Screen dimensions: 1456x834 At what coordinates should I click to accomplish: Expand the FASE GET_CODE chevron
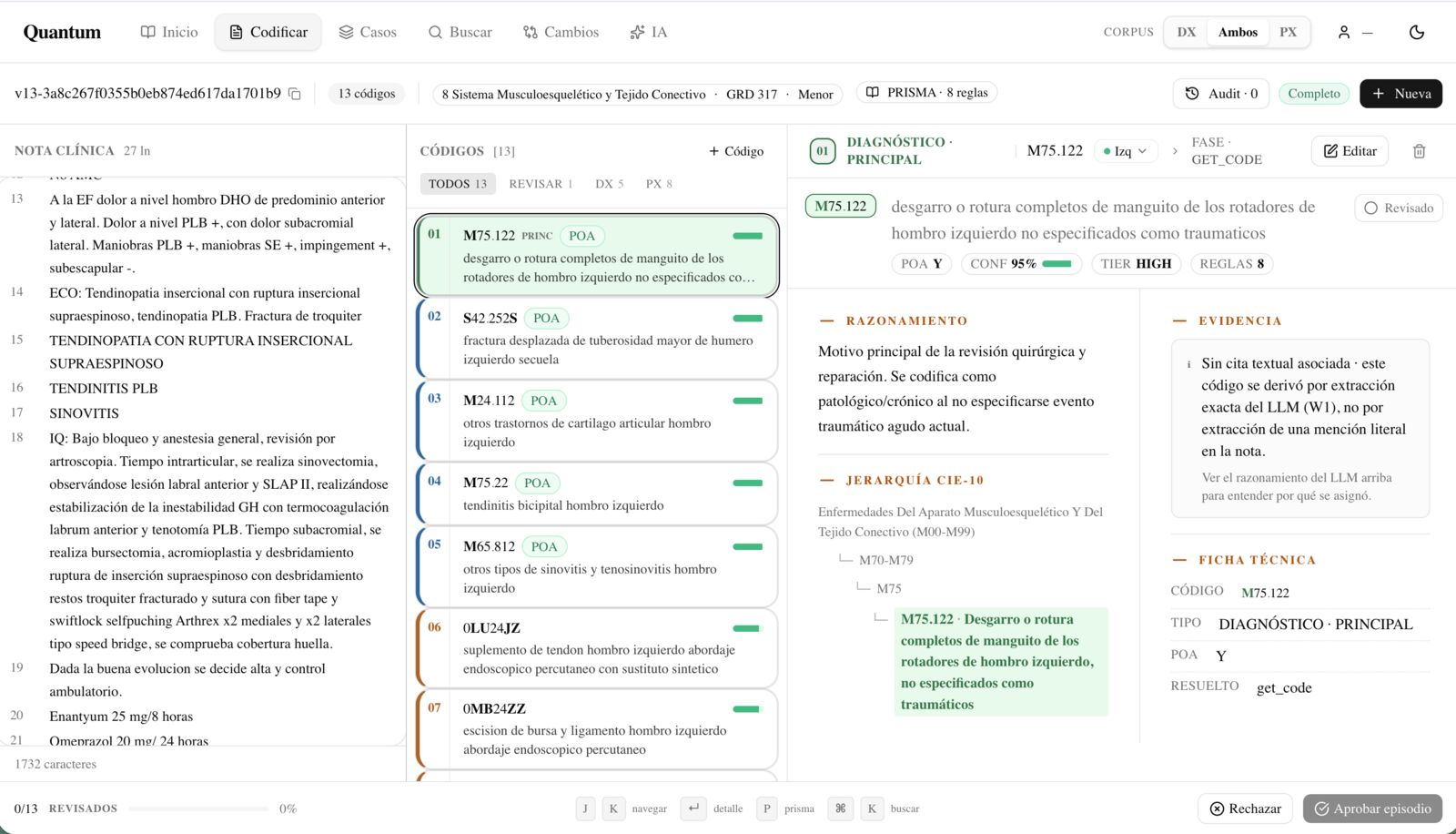[1174, 150]
